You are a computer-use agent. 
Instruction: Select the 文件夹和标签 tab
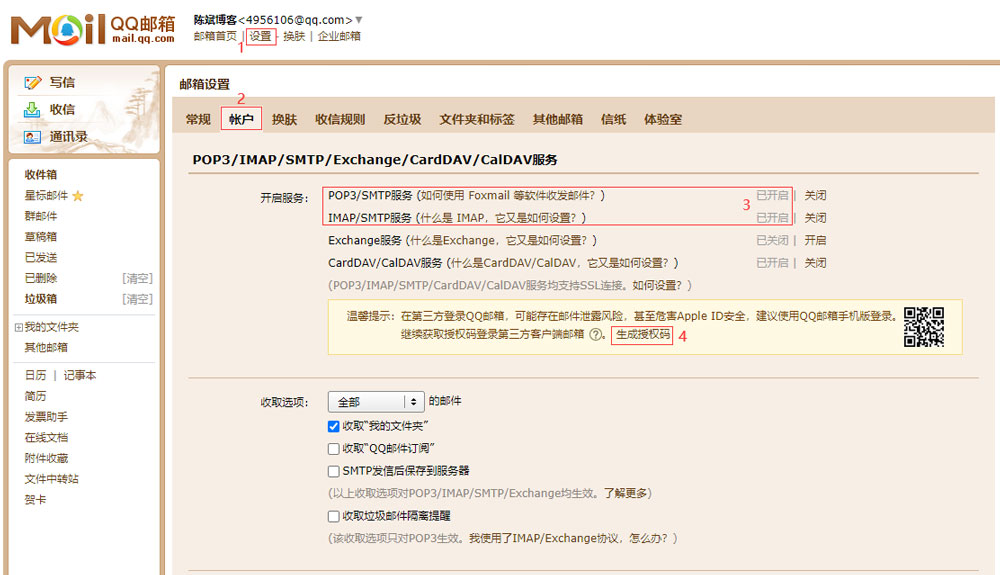click(x=476, y=119)
